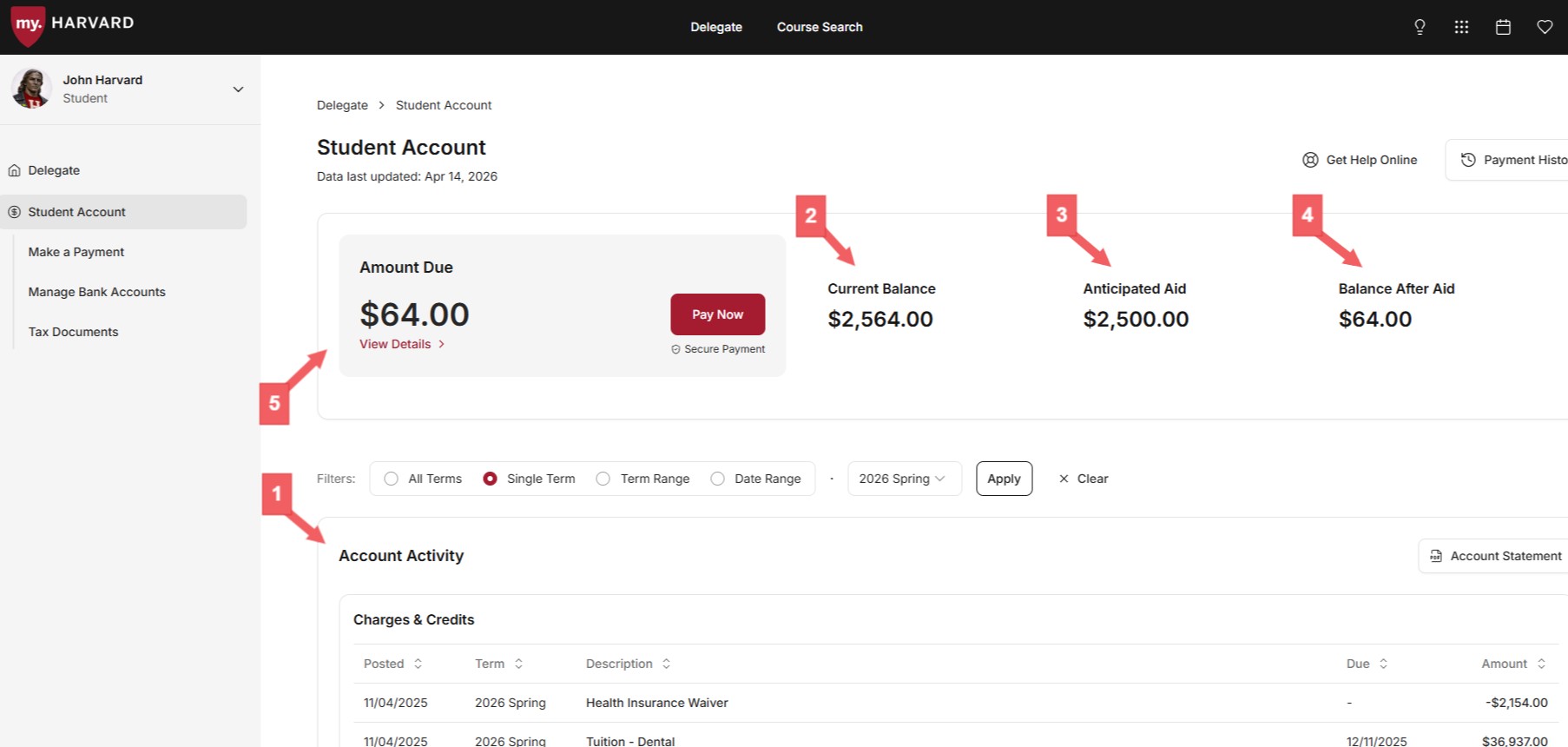1568x747 pixels.
Task: Sort by Description column arrows
Action: [666, 664]
